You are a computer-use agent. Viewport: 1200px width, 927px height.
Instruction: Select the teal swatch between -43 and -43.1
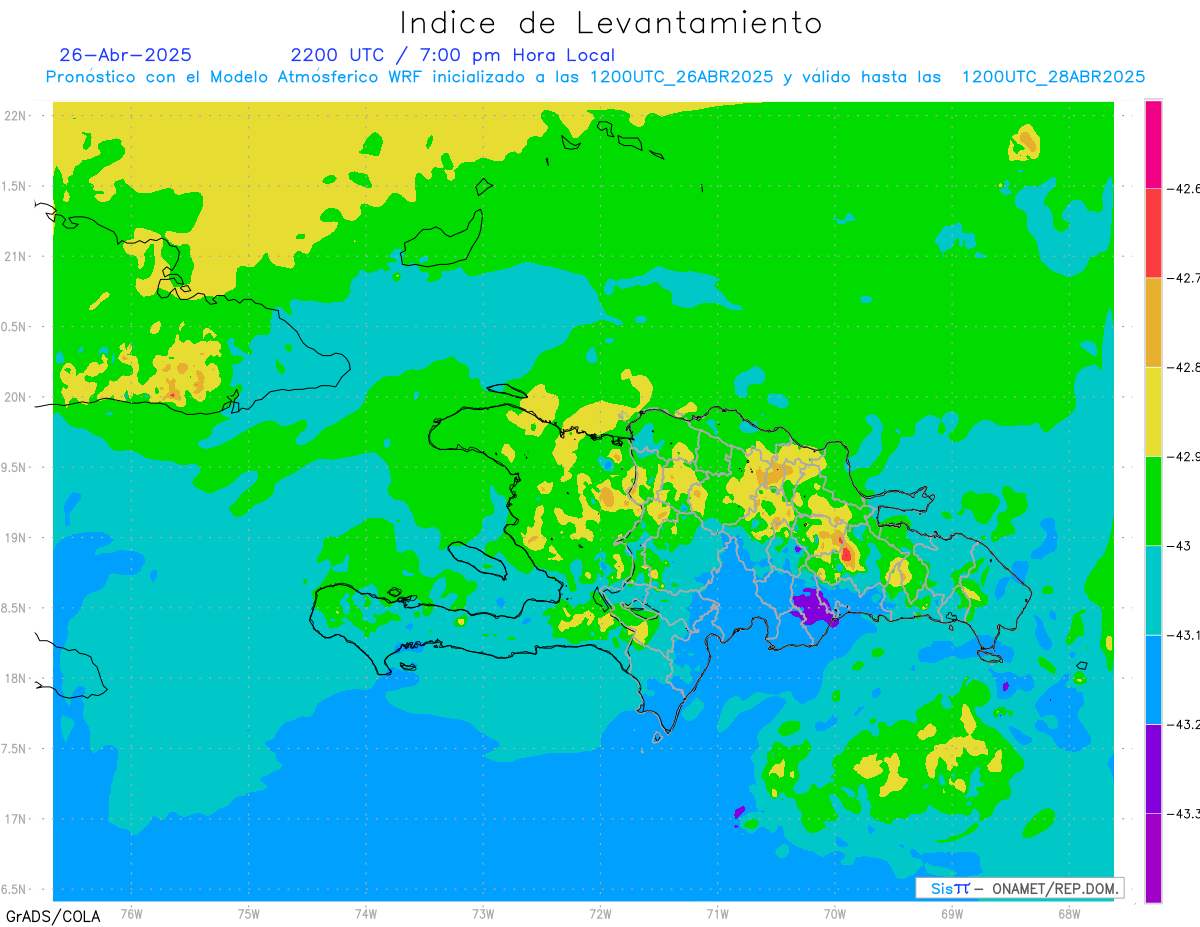[x=1153, y=590]
